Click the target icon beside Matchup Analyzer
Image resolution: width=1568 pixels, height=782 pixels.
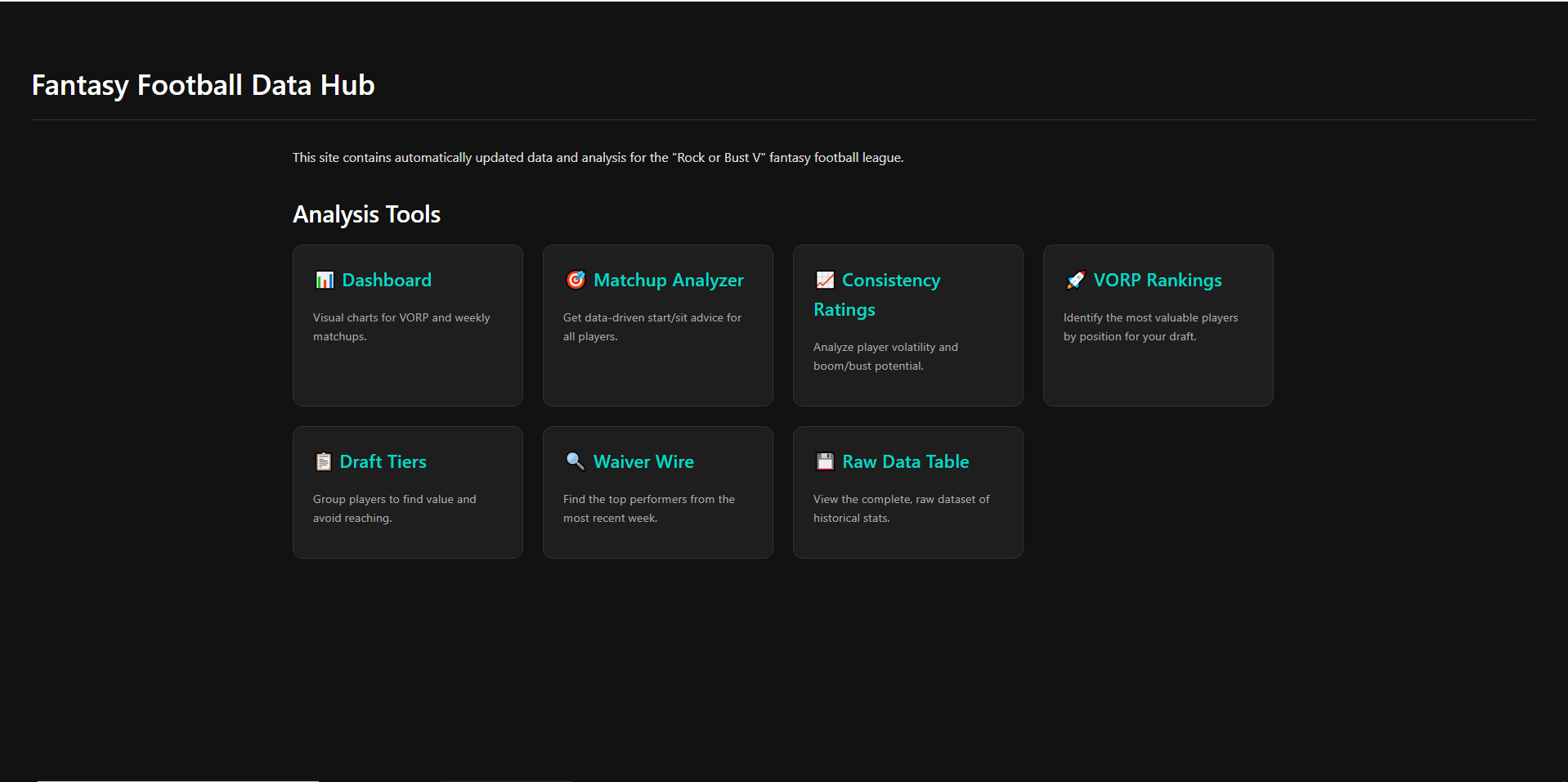point(576,280)
